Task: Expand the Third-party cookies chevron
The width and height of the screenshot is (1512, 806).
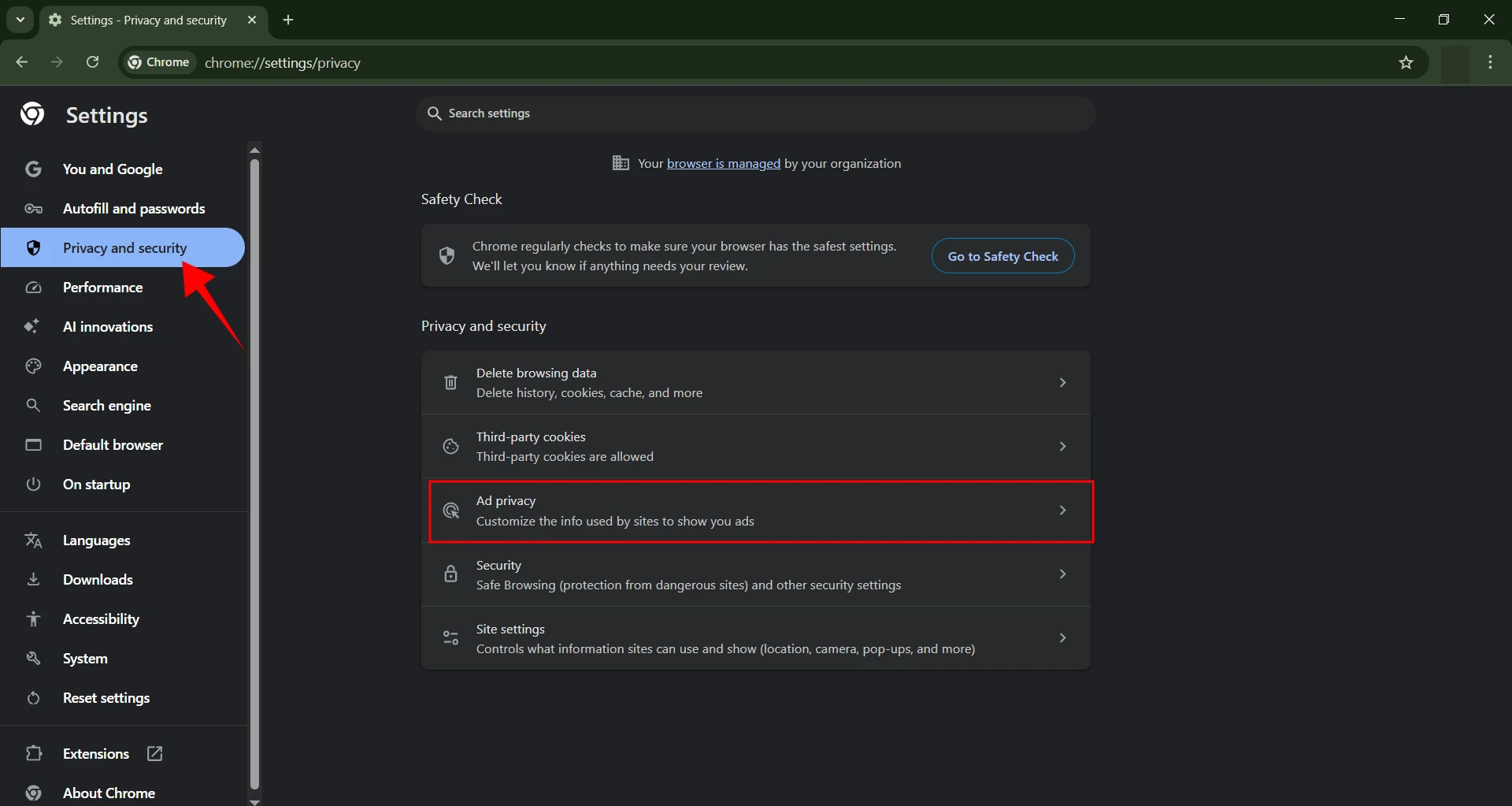Action: pos(1062,447)
